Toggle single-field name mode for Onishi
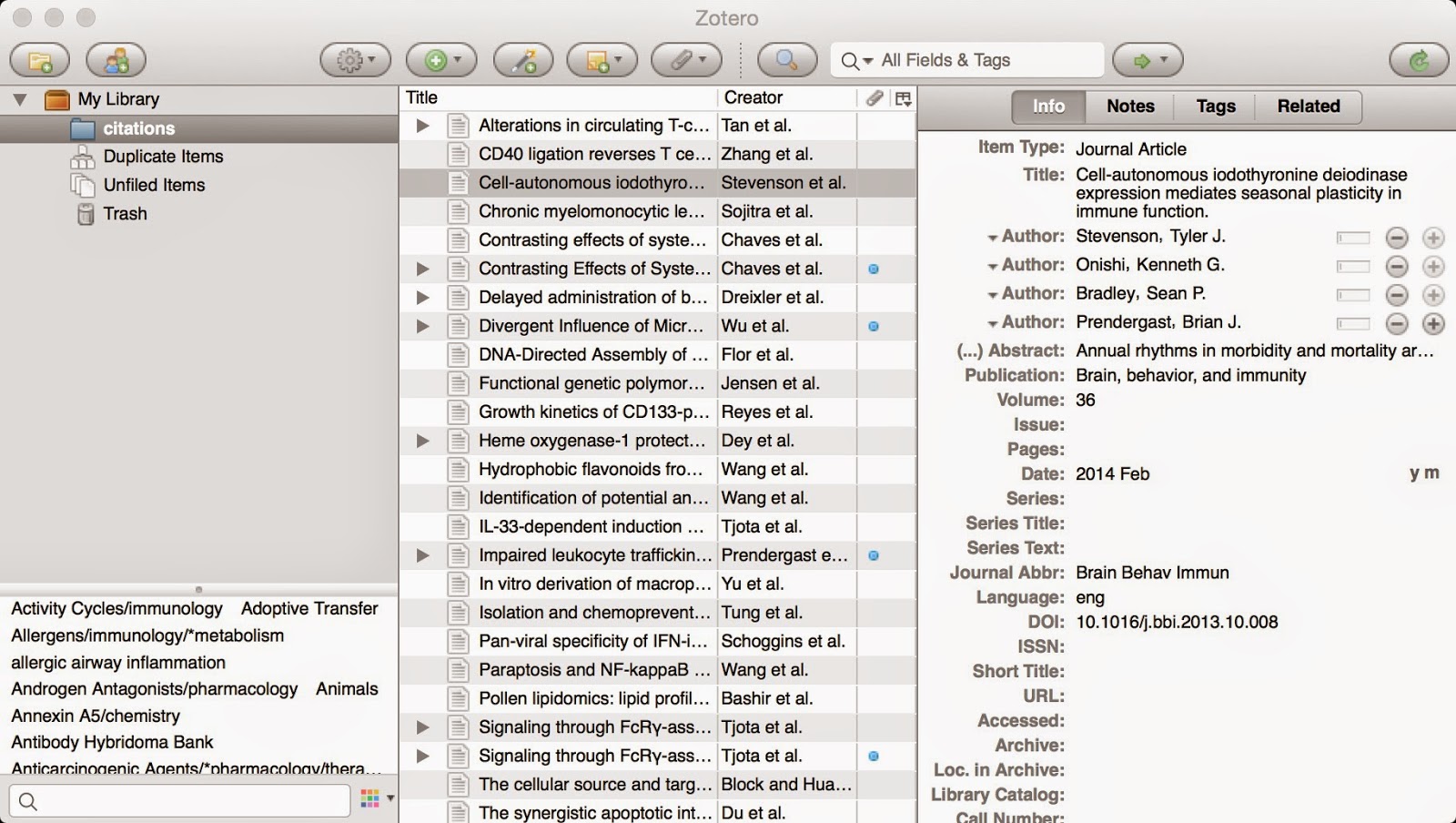This screenshot has width=1456, height=823. pos(1353,267)
